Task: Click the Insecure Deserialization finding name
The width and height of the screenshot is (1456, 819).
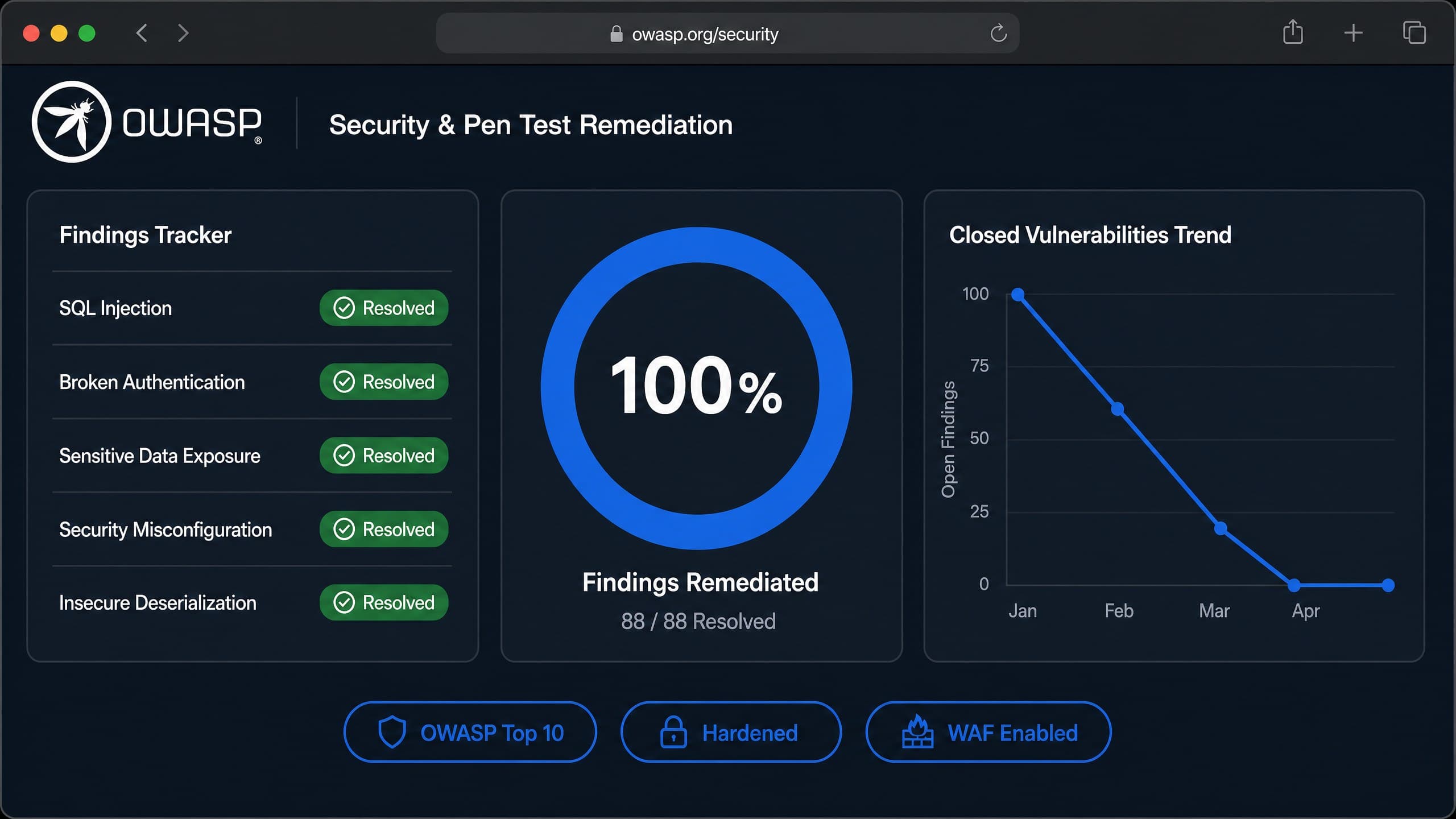Action: pyautogui.click(x=158, y=603)
